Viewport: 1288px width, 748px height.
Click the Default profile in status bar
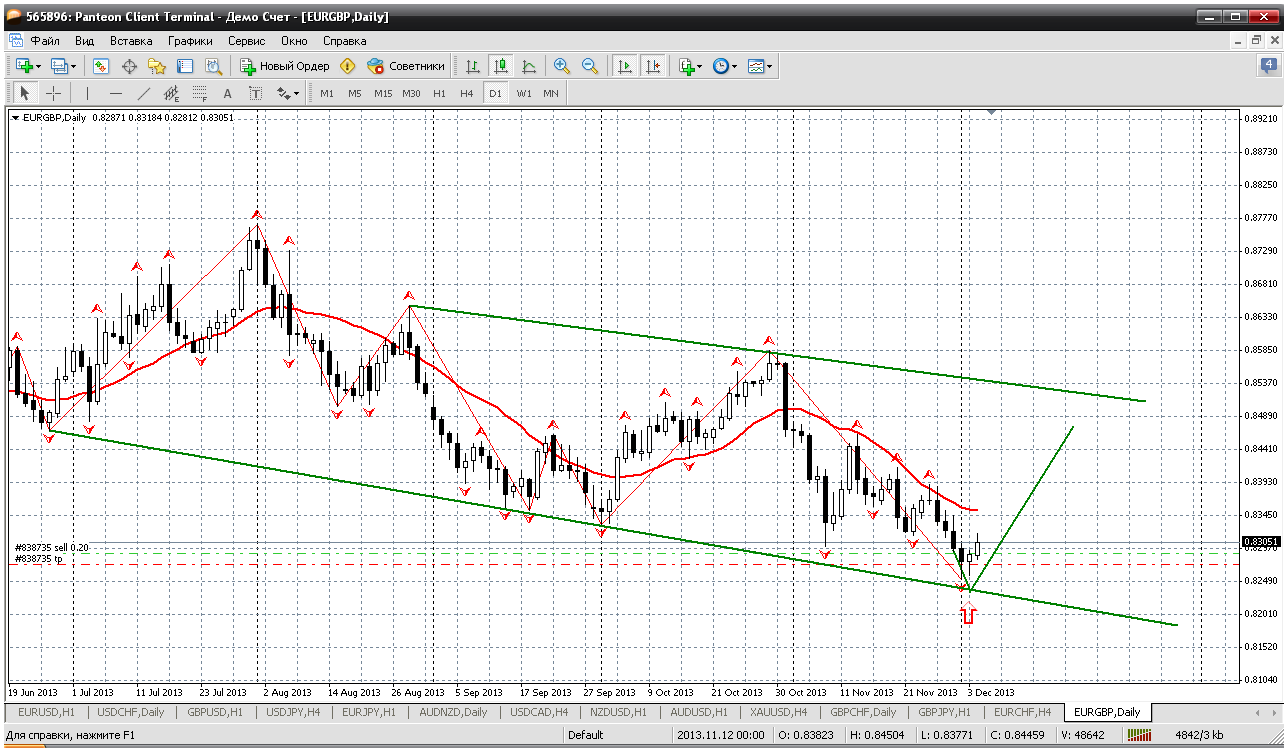pyautogui.click(x=585, y=735)
